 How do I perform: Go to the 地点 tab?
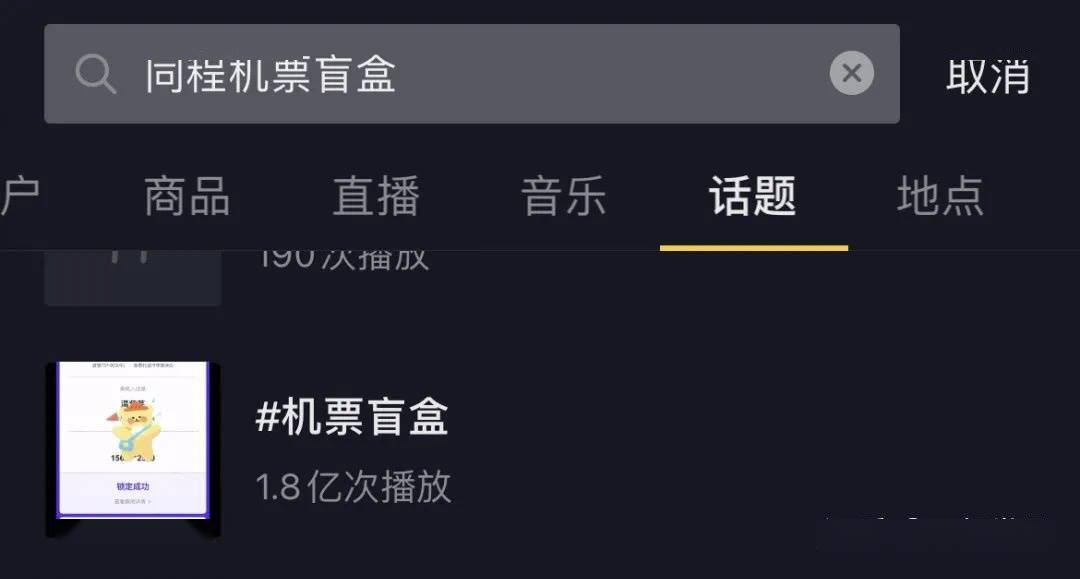[940, 196]
